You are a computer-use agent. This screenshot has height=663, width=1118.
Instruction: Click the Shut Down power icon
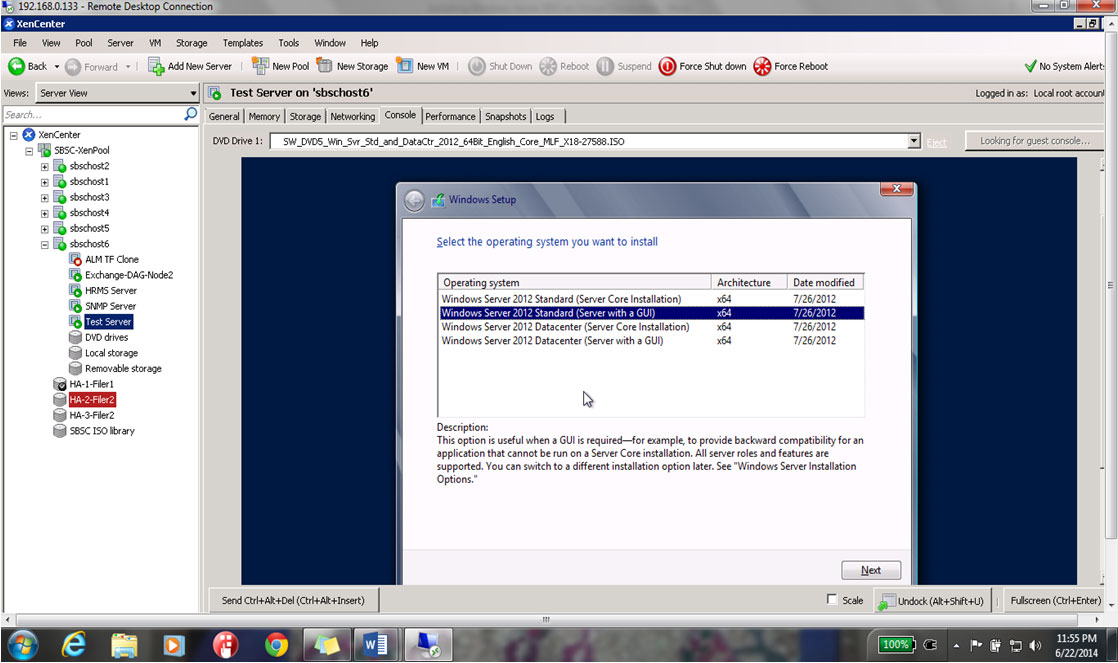tap(476, 66)
